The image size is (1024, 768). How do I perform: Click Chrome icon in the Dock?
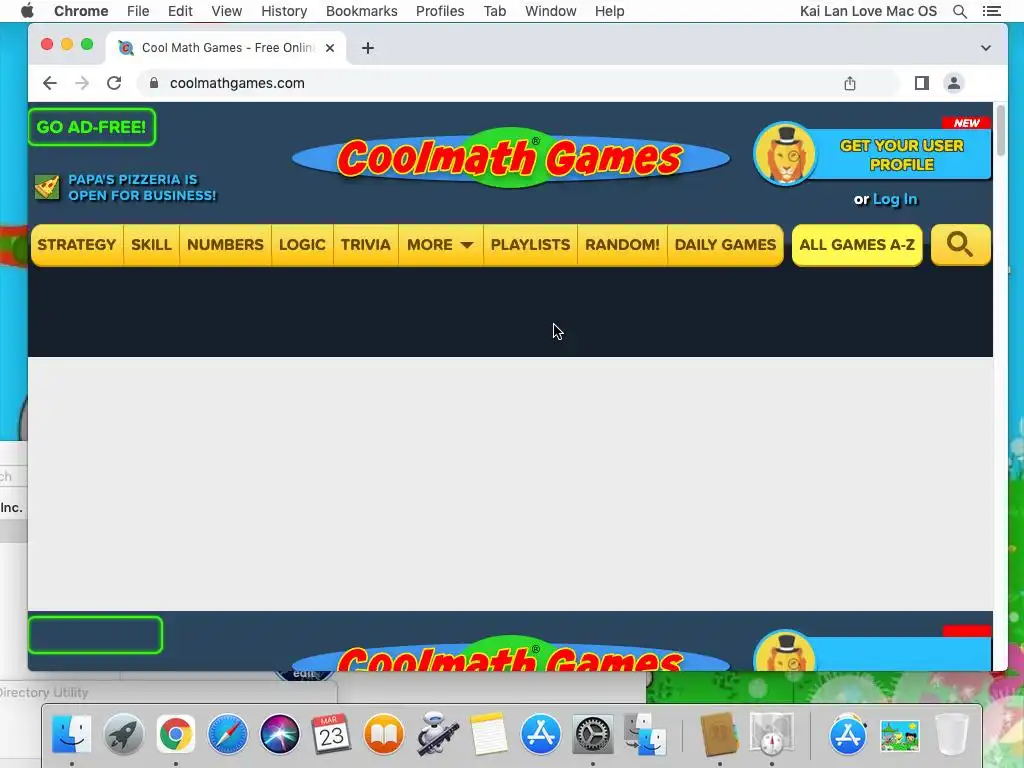click(x=176, y=734)
